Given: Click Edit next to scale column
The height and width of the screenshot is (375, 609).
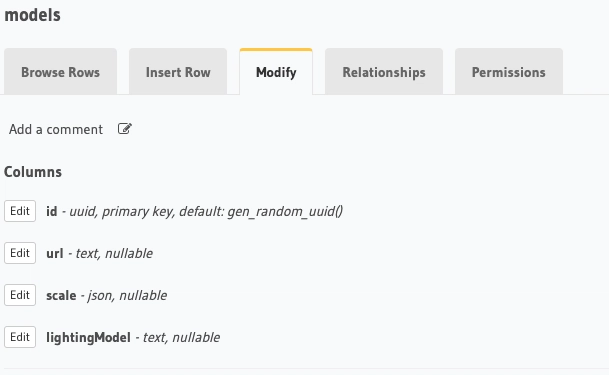Looking at the screenshot, I should pos(20,295).
